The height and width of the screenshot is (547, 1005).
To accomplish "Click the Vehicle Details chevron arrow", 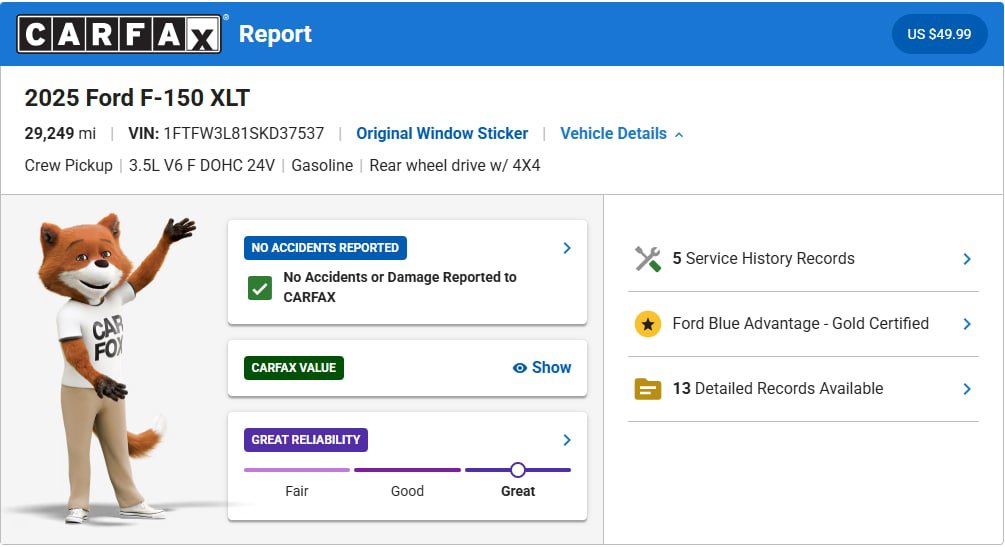I will point(679,135).
